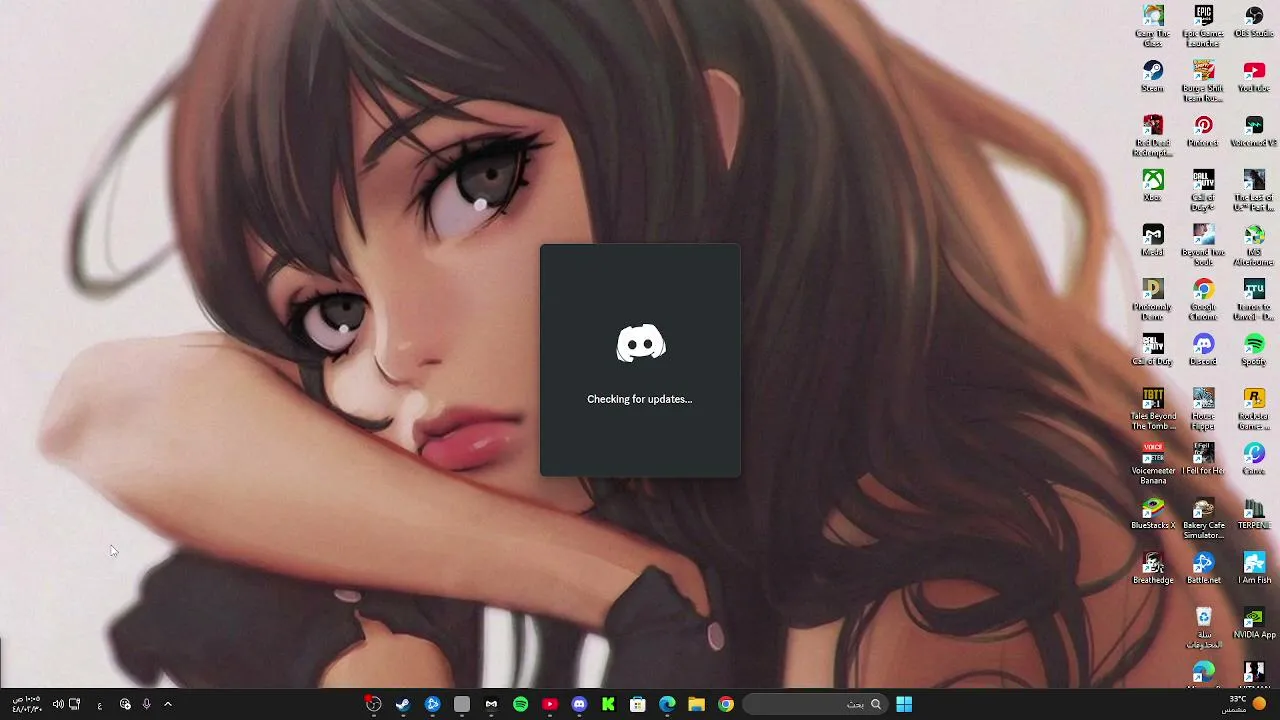
Task: Select the Steam desktop shortcut
Action: click(x=1153, y=77)
